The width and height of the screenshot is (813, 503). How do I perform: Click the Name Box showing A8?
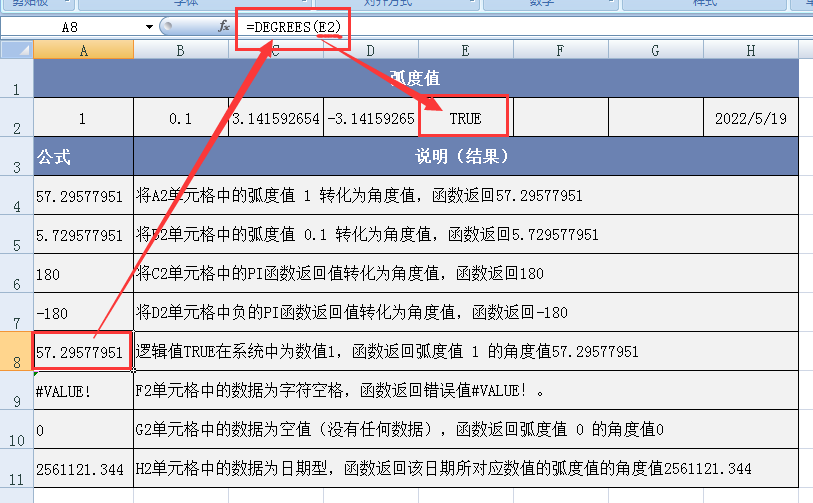click(70, 26)
